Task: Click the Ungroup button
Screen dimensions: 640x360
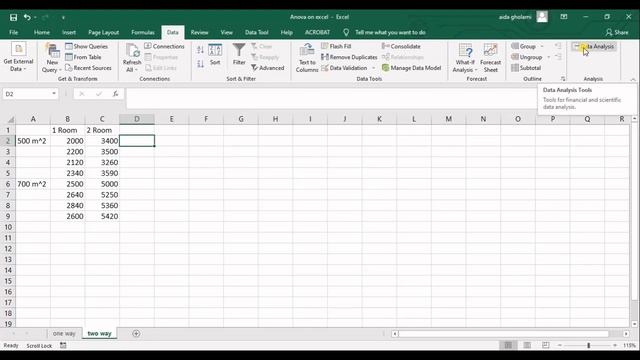Action: 527,57
